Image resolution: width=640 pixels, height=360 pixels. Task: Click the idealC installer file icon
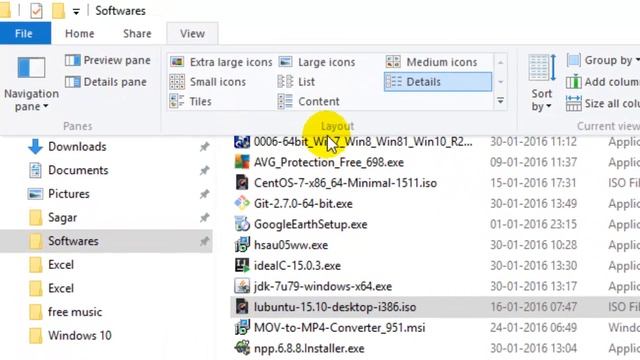(242, 265)
